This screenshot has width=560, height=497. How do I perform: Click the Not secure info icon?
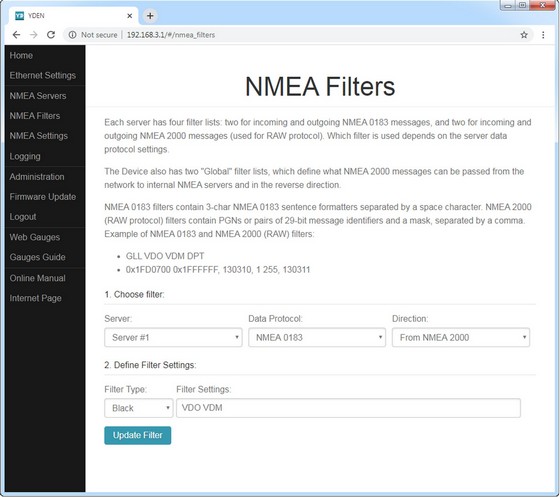pyautogui.click(x=72, y=35)
